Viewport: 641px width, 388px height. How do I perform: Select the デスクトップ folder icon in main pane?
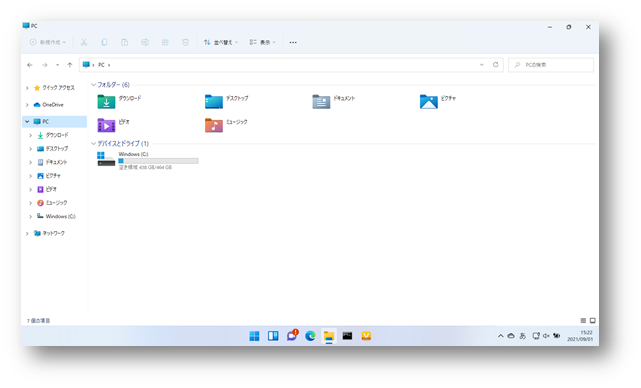pyautogui.click(x=214, y=101)
